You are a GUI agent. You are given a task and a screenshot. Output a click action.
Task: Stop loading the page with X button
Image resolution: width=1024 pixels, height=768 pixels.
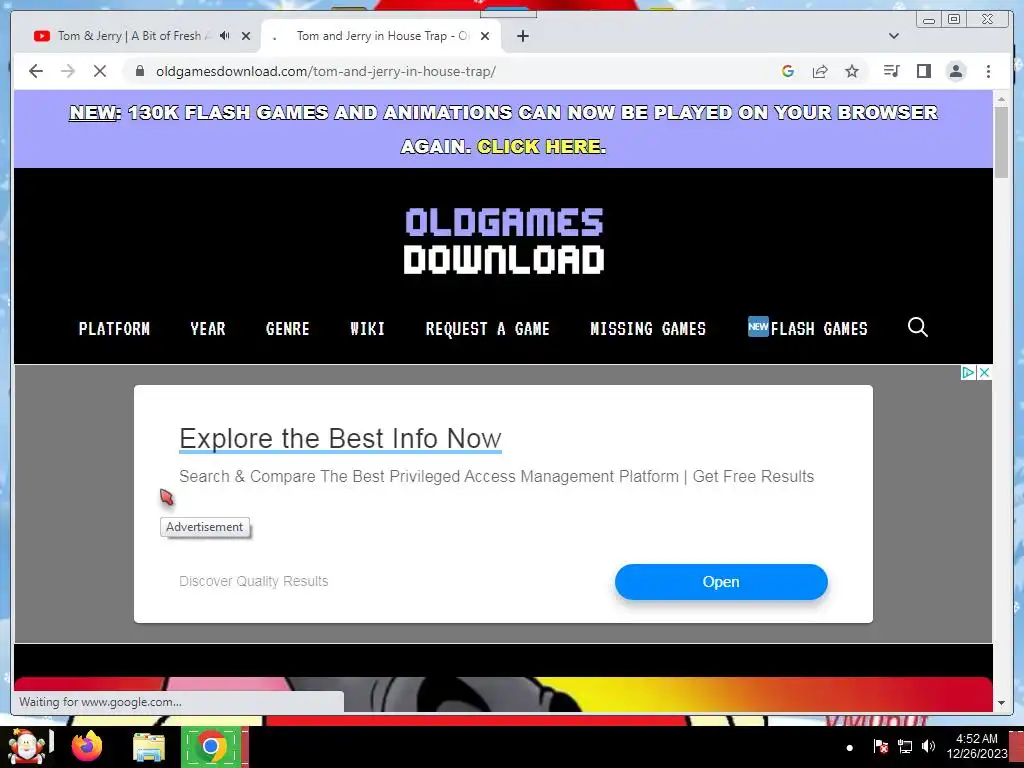click(x=100, y=71)
